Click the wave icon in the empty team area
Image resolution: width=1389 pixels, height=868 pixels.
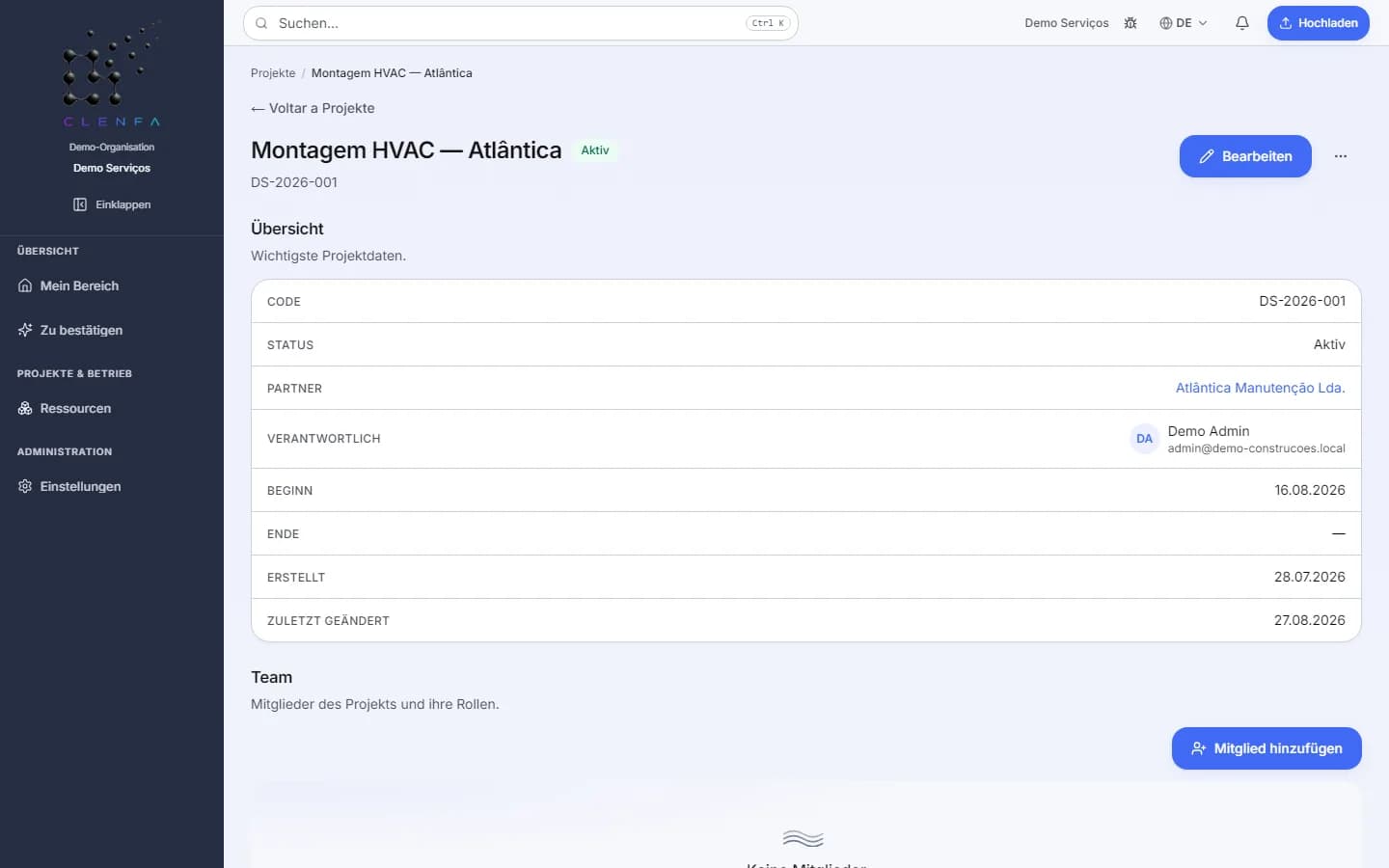point(803,838)
